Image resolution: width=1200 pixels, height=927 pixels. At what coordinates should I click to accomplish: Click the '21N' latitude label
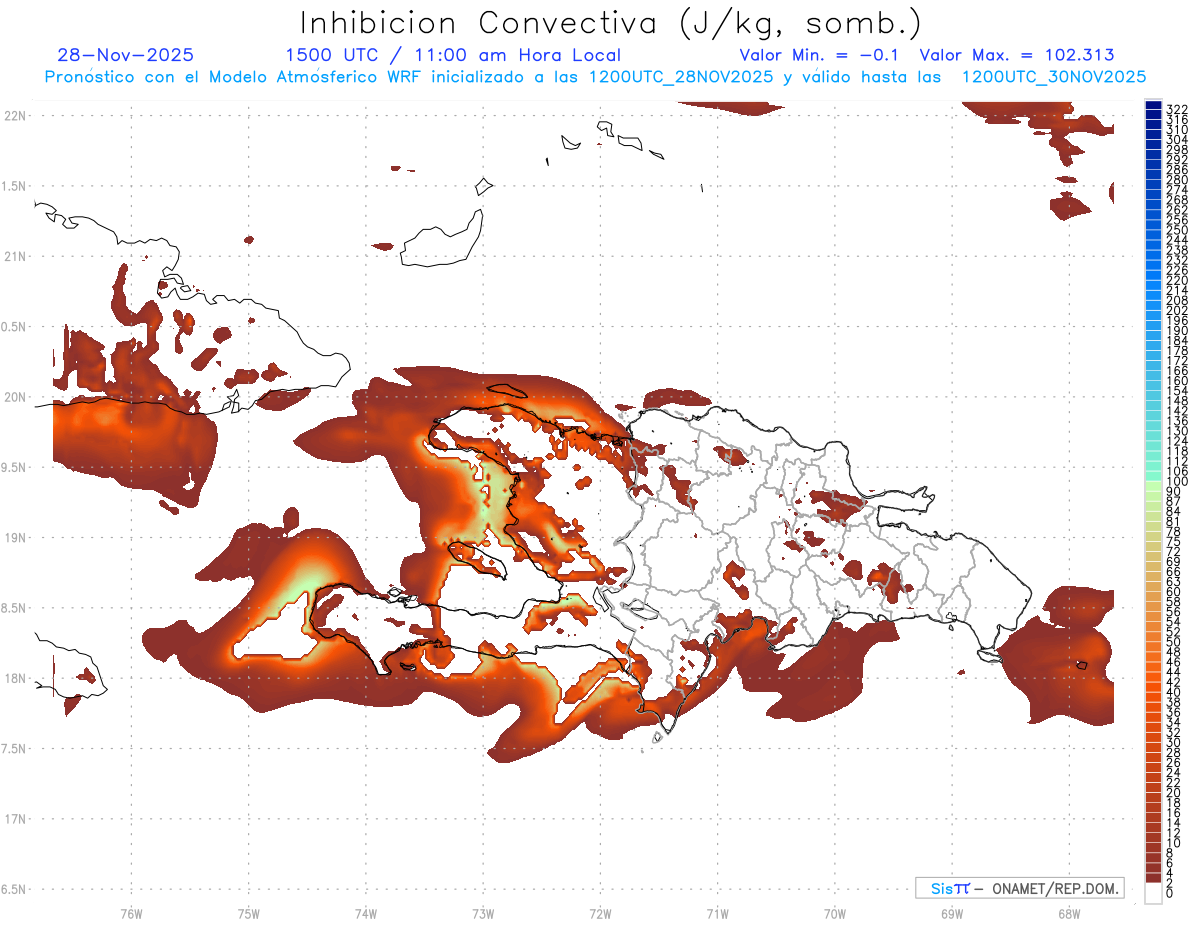(x=15, y=256)
